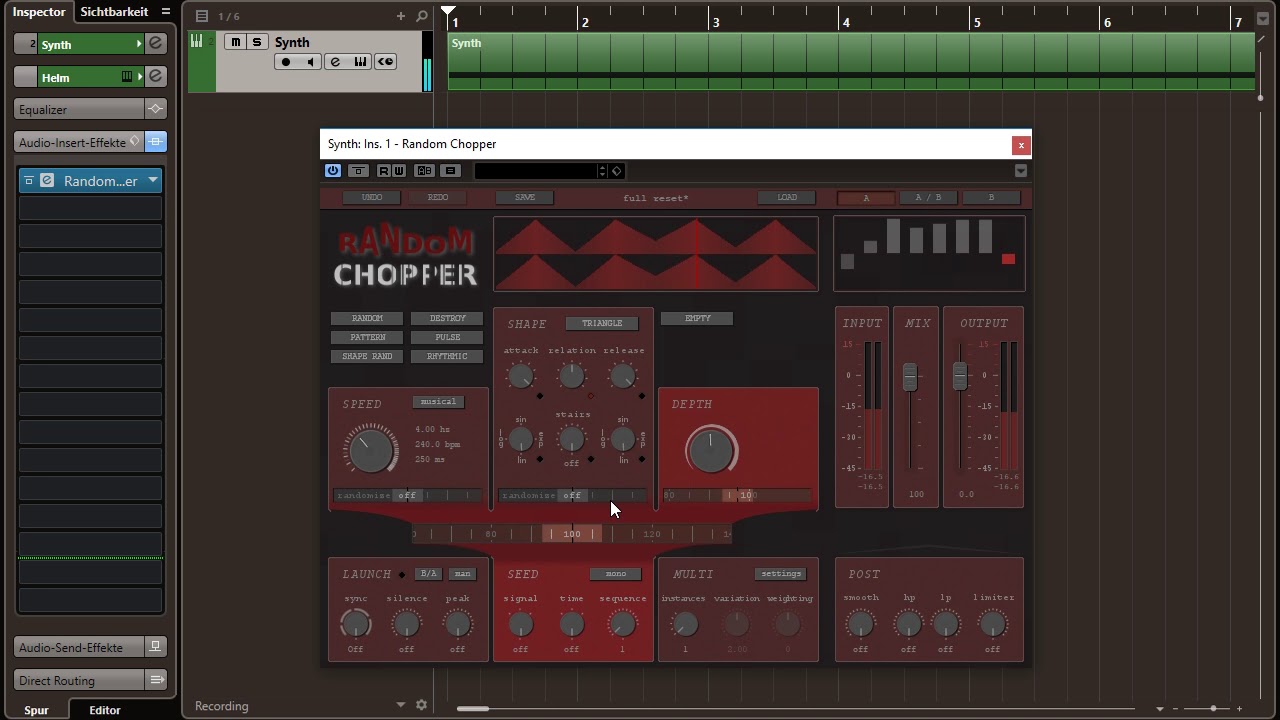Click the RANDOM button
Image resolution: width=1280 pixels, height=720 pixels.
(x=367, y=318)
